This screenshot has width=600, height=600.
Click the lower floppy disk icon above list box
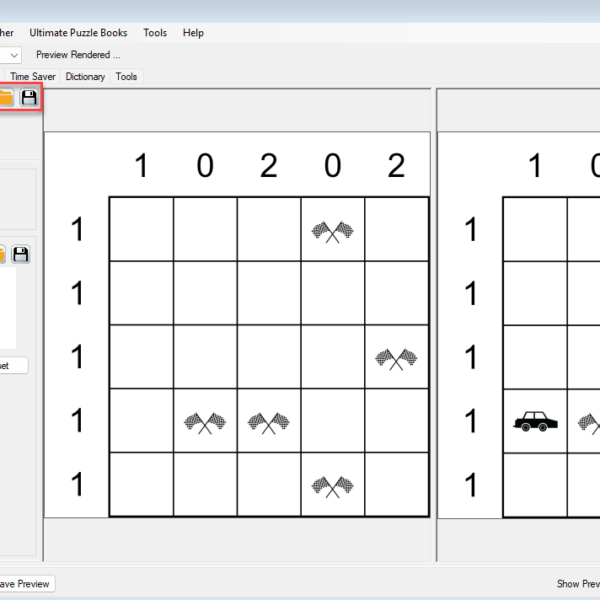(x=21, y=254)
